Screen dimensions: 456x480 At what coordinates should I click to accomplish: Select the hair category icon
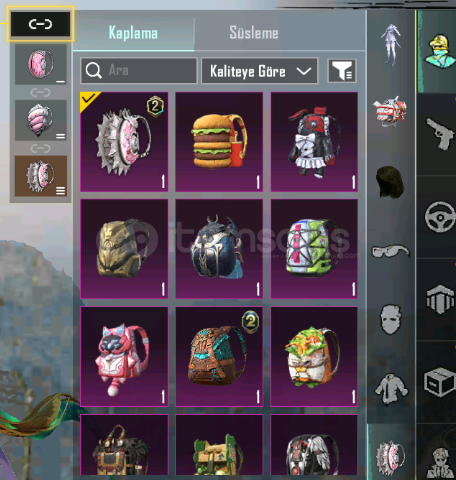point(390,182)
